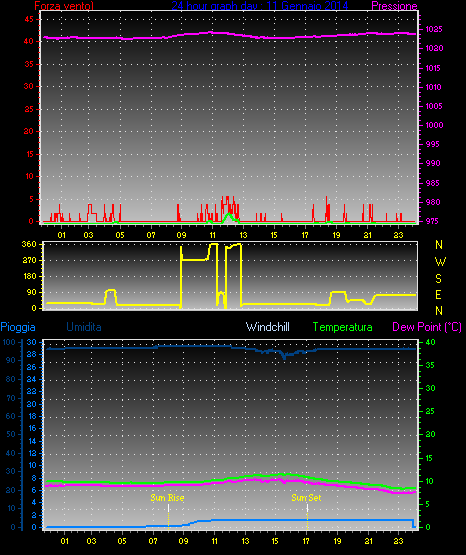Click the 24 hour graph day title
The image size is (466, 555).
tap(260, 6)
